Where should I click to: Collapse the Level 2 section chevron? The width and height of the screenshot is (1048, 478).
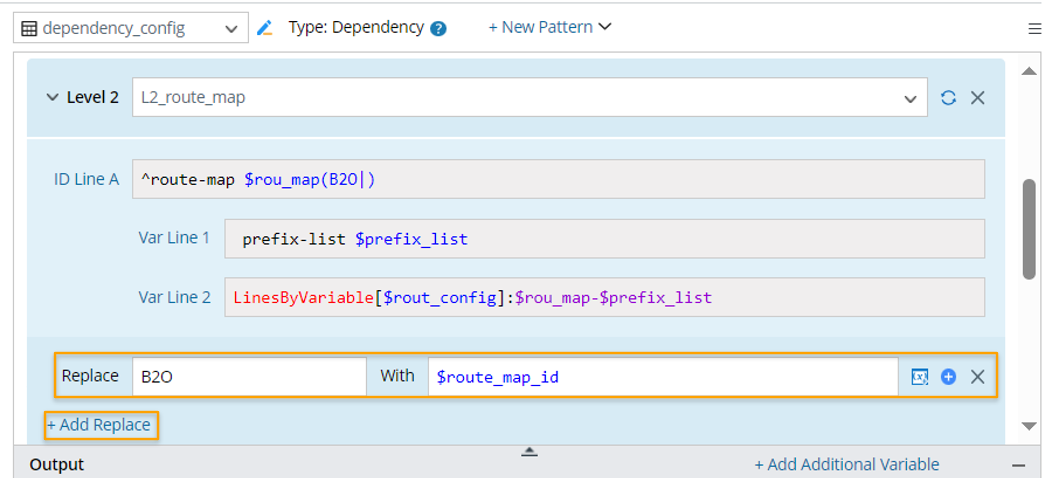tap(52, 98)
